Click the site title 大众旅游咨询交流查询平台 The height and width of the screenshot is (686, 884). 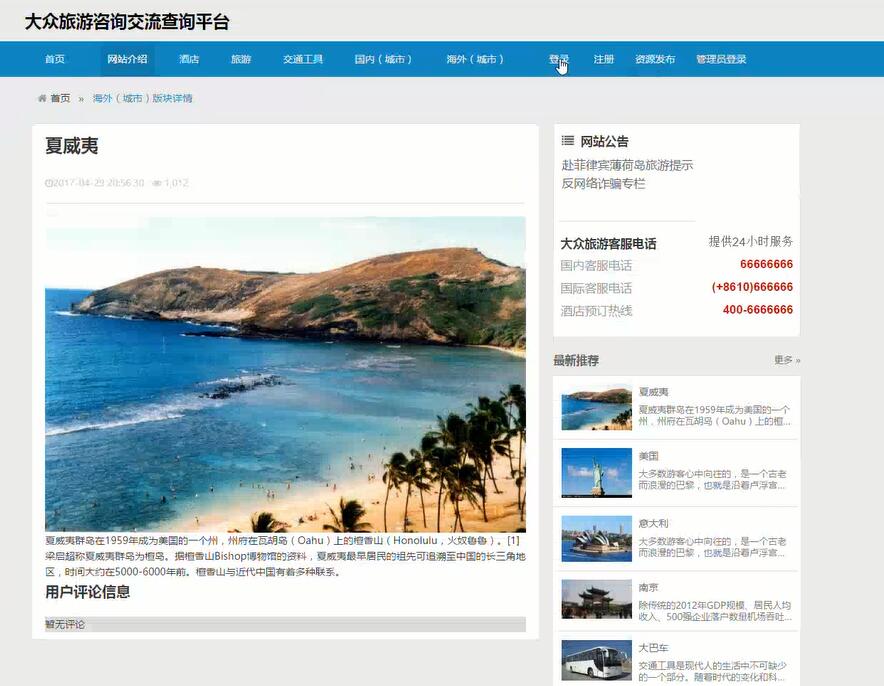click(127, 22)
